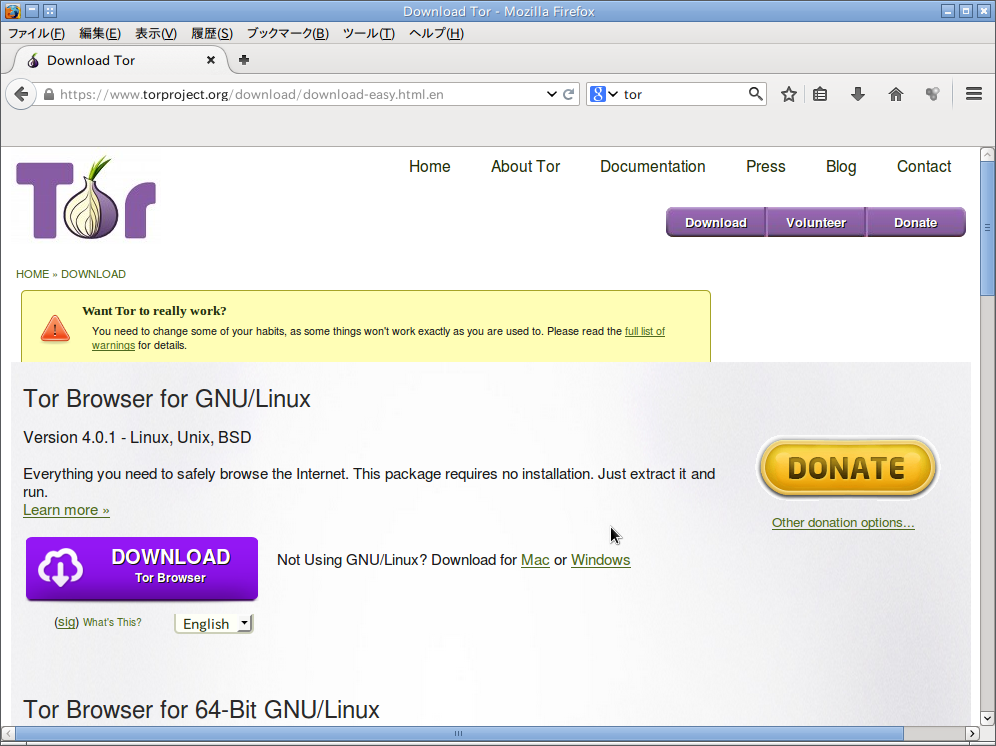The height and width of the screenshot is (746, 996).
Task: Click the HOME breadcrumb link
Action: [x=32, y=274]
